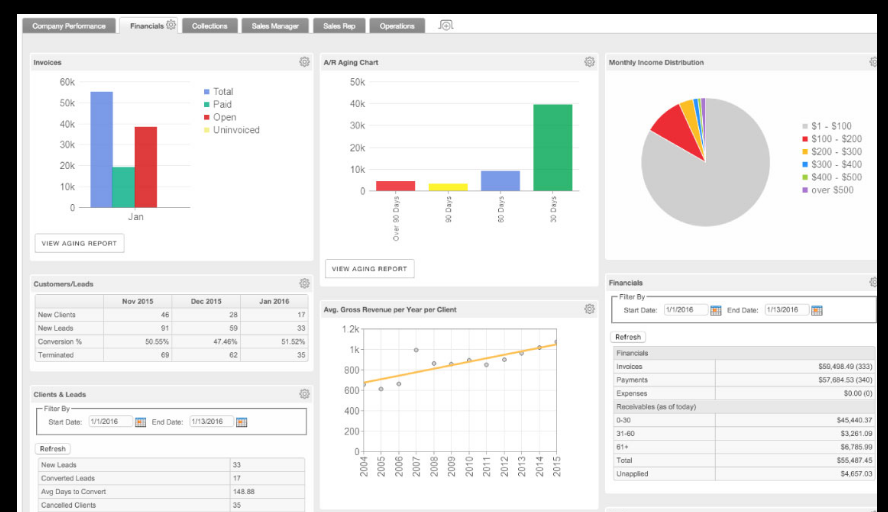Image resolution: width=888 pixels, height=512 pixels.
Task: Click Refresh button in Financials panel
Action: point(628,337)
